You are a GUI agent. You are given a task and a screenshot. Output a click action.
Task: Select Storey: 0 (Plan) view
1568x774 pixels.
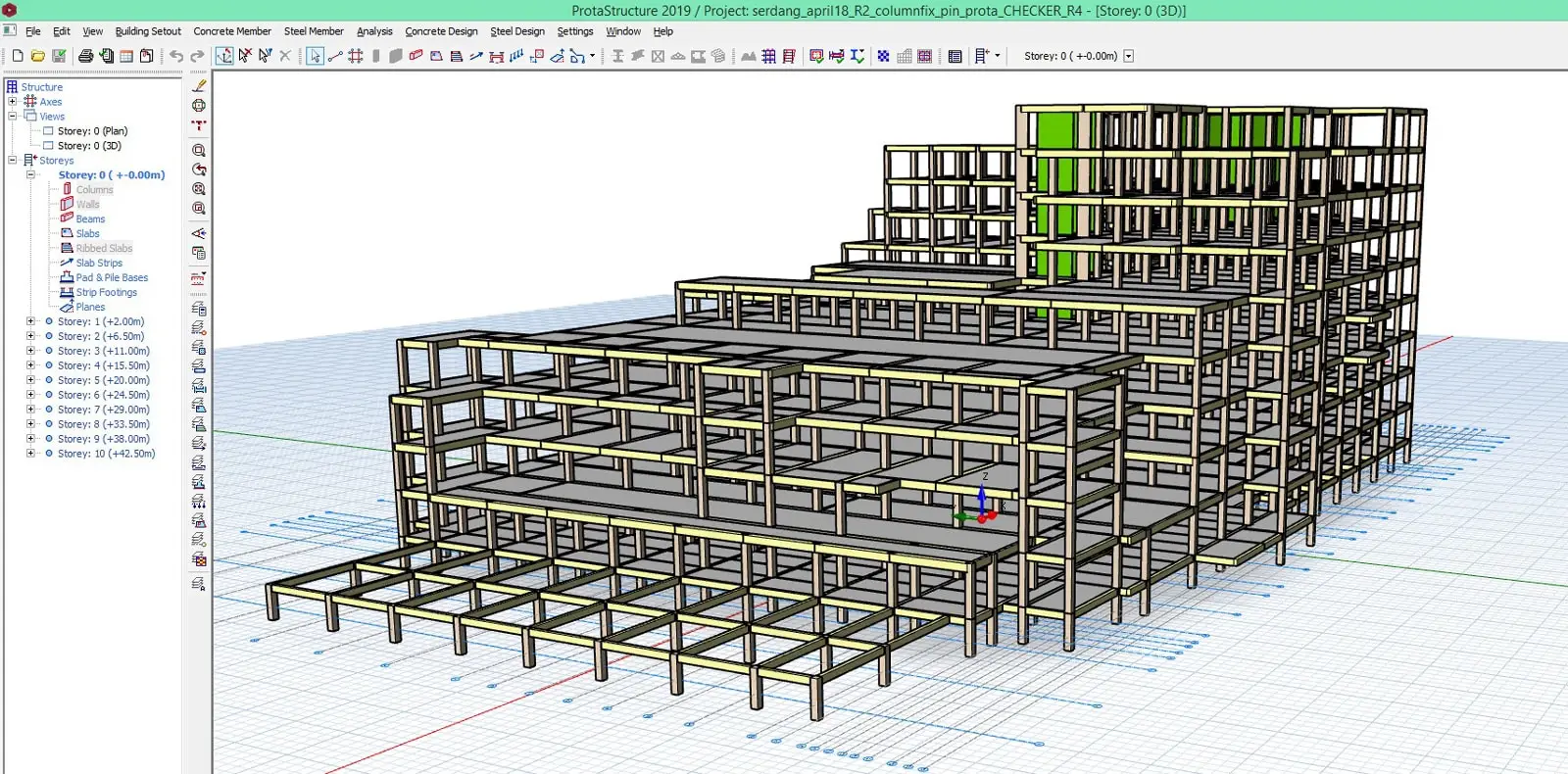click(x=92, y=131)
